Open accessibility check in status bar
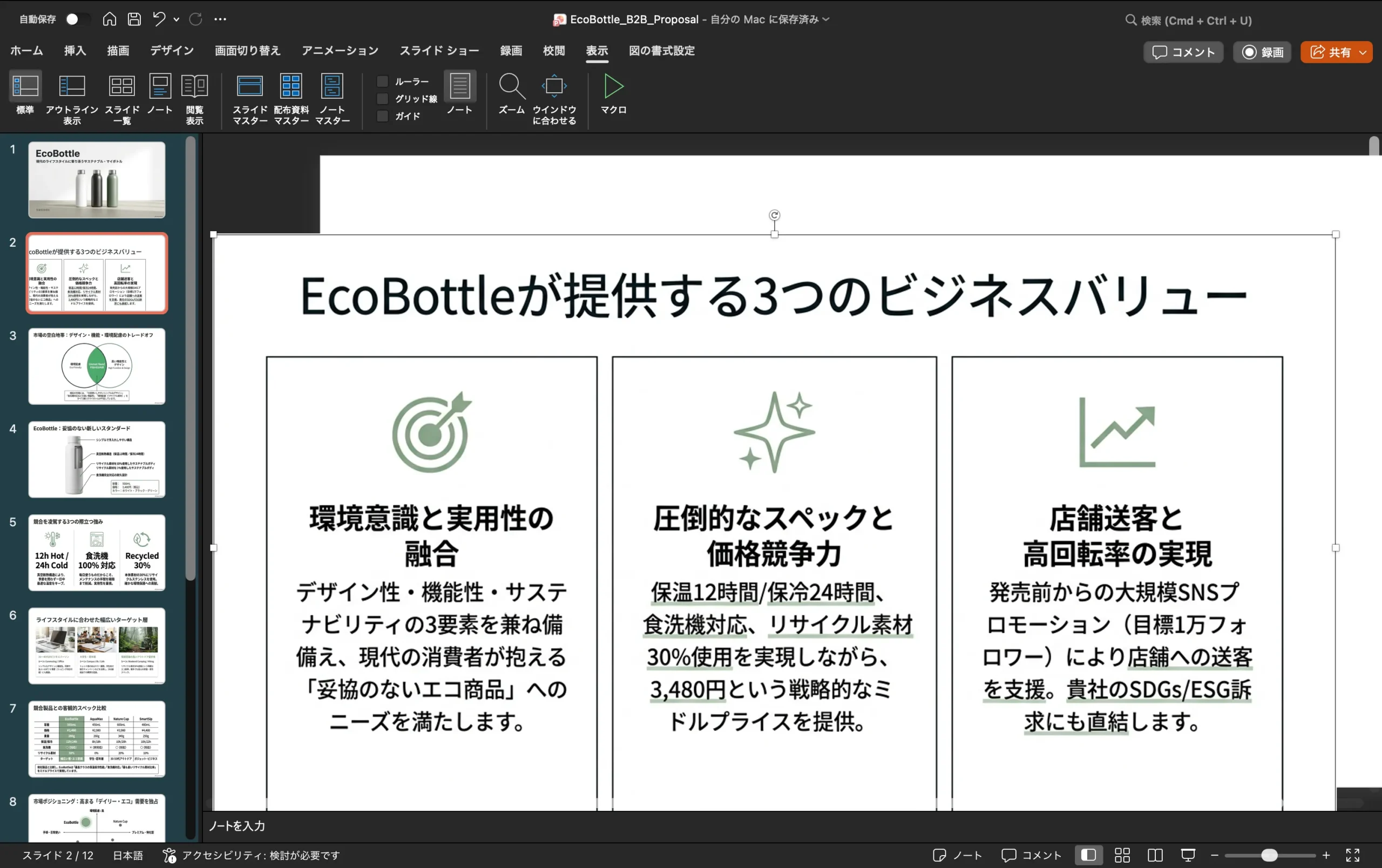The height and width of the screenshot is (868, 1382). (252, 855)
